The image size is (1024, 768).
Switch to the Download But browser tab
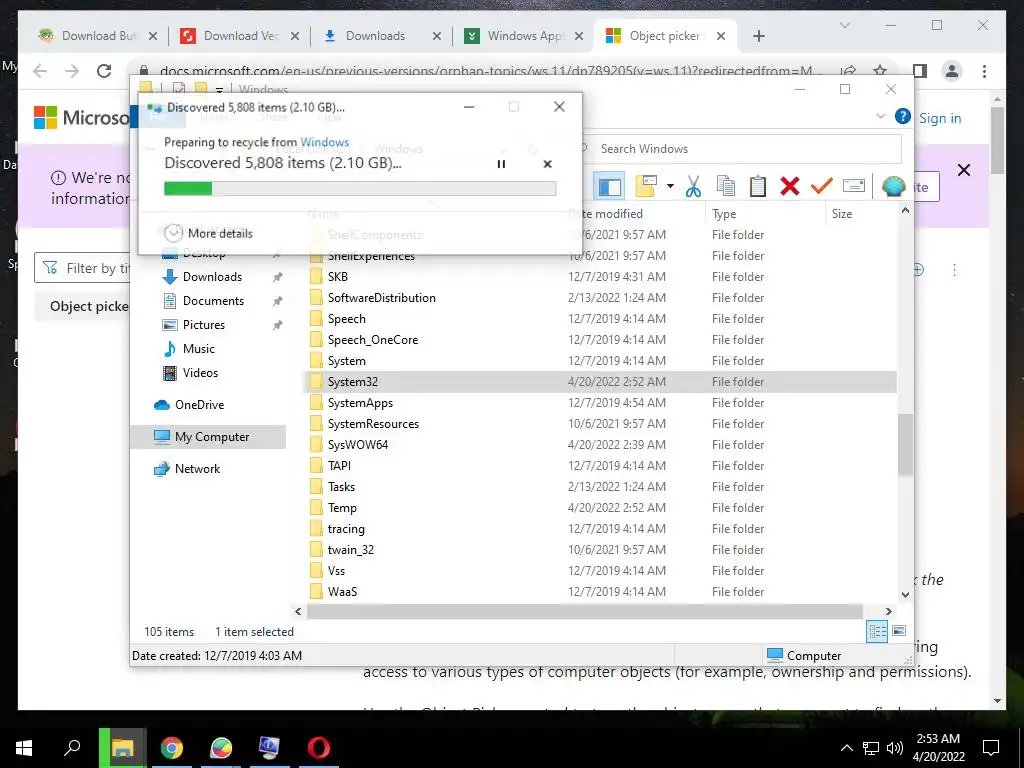[98, 36]
